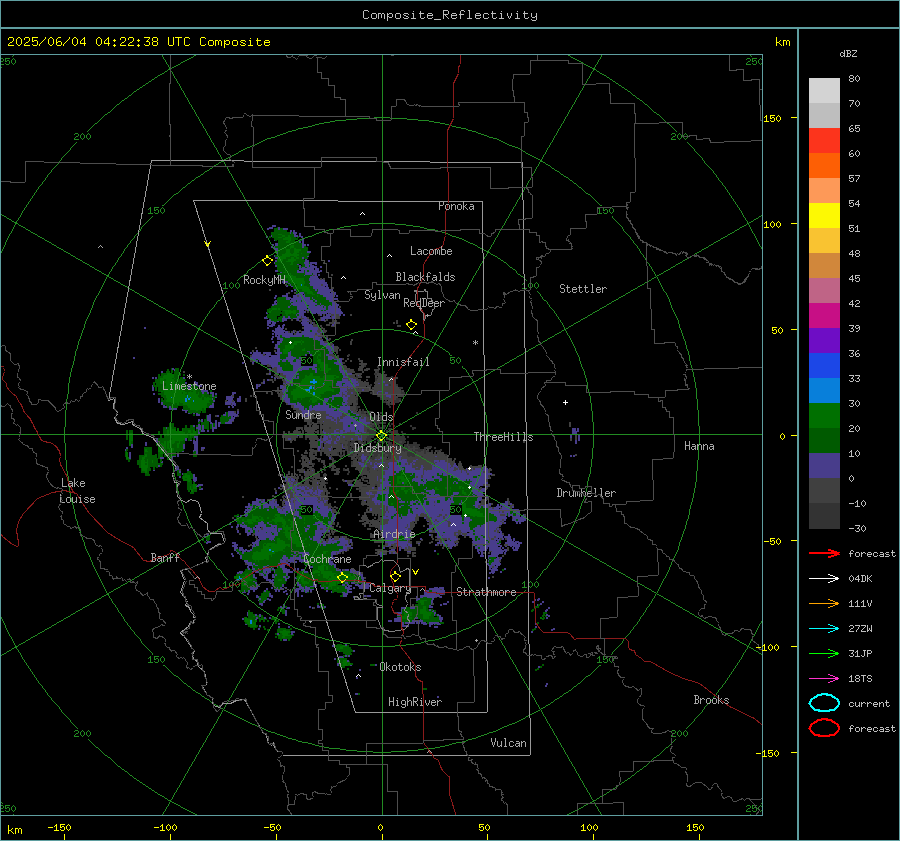Click the orange 111V arrow legend icon
This screenshot has width=900, height=841.
point(824,603)
